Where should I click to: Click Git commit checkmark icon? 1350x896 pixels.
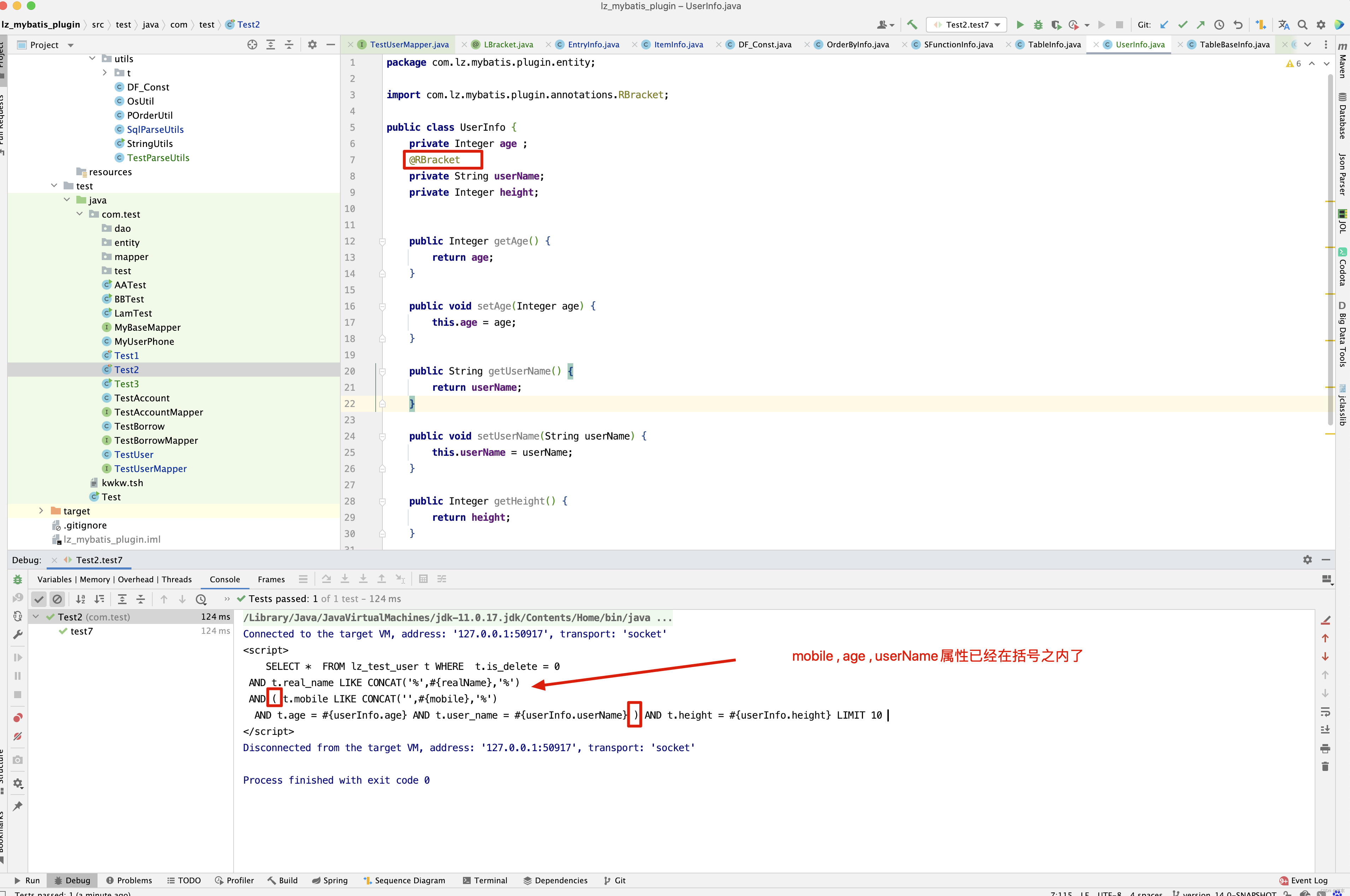(x=1182, y=25)
